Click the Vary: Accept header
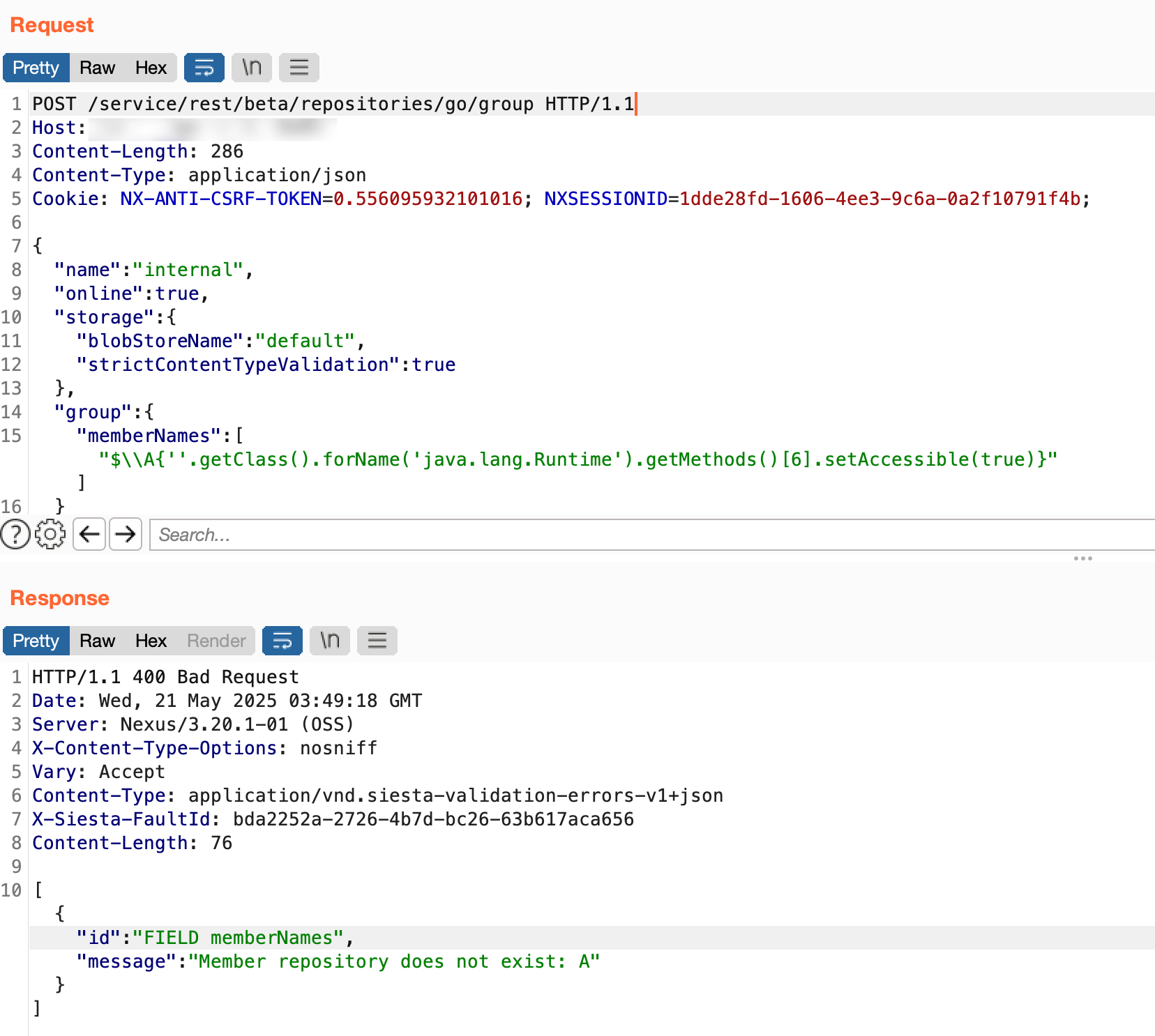1155x1036 pixels. coord(98,772)
